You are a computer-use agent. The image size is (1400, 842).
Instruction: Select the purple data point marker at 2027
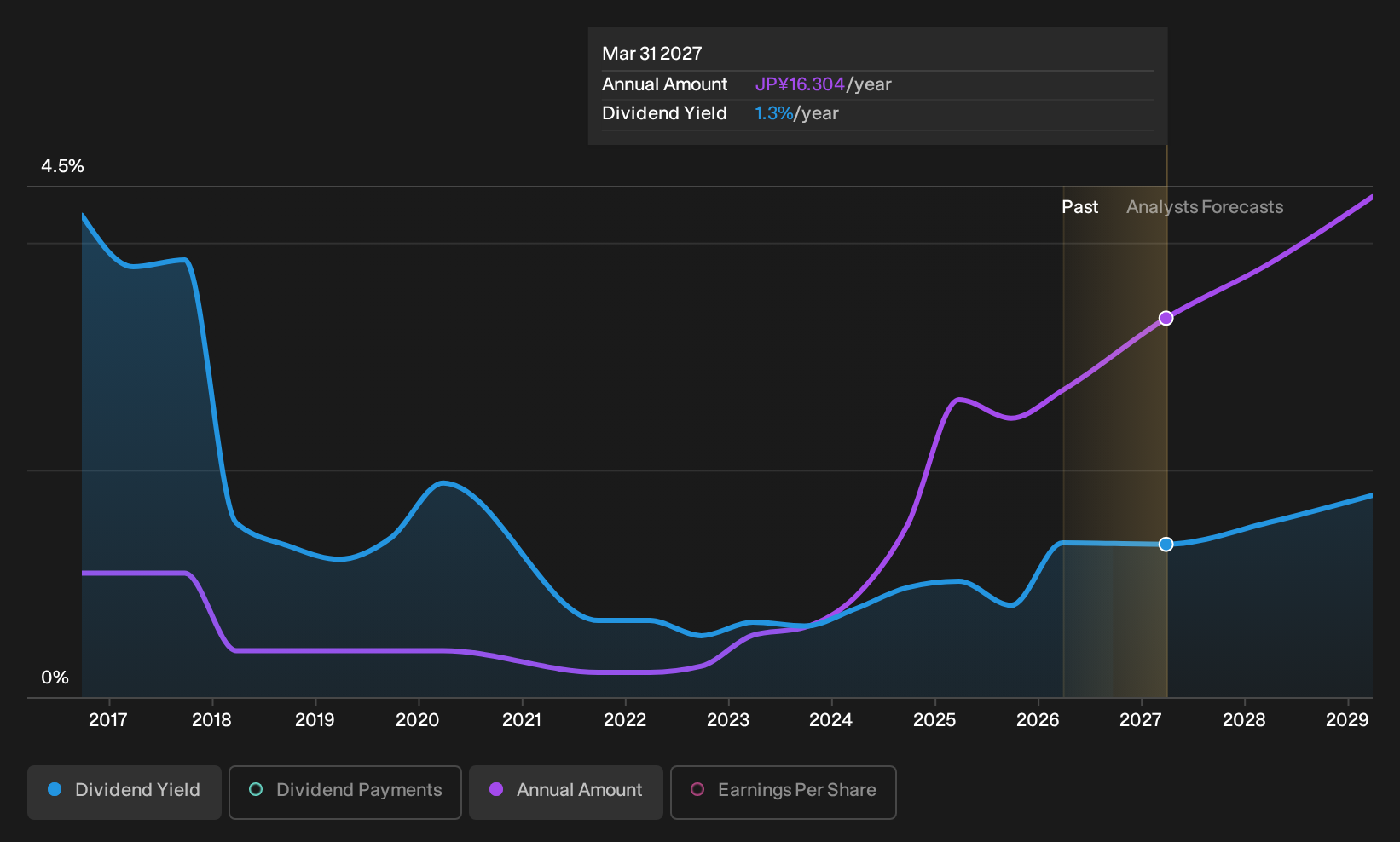1166,318
